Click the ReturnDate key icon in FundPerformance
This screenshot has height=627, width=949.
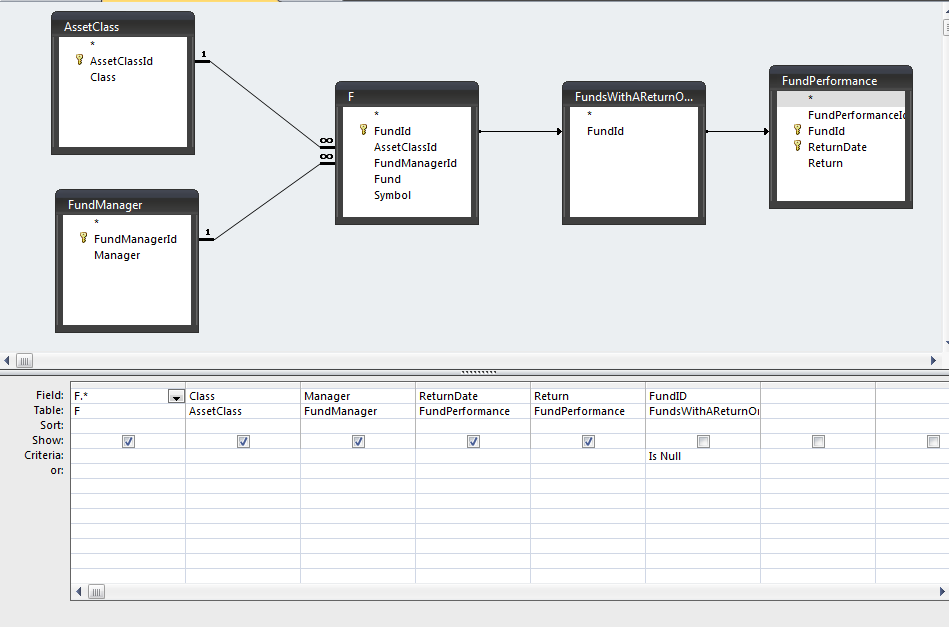798,146
